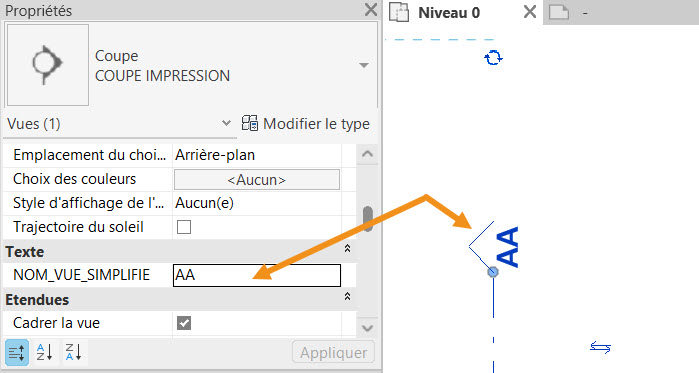Sort properties Z to A descending
This screenshot has height=373, width=699.
point(73,352)
